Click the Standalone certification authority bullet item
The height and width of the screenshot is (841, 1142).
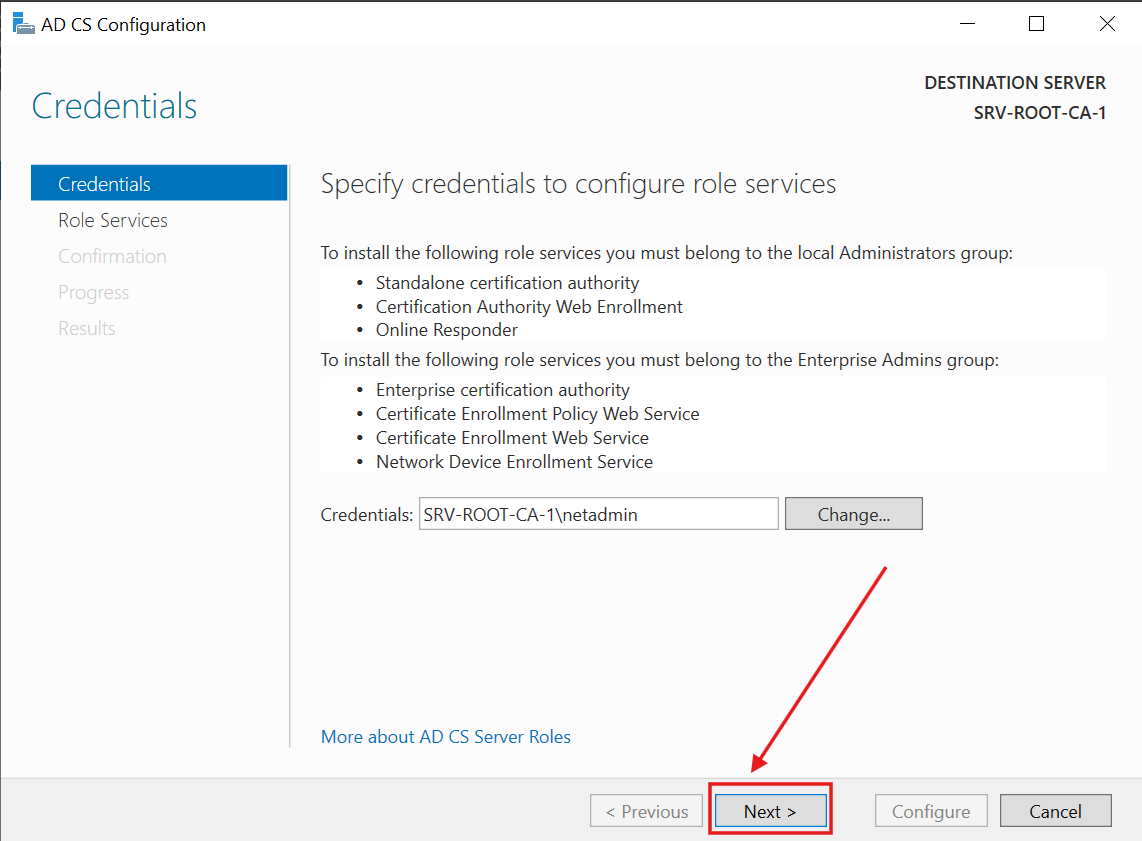coord(507,282)
